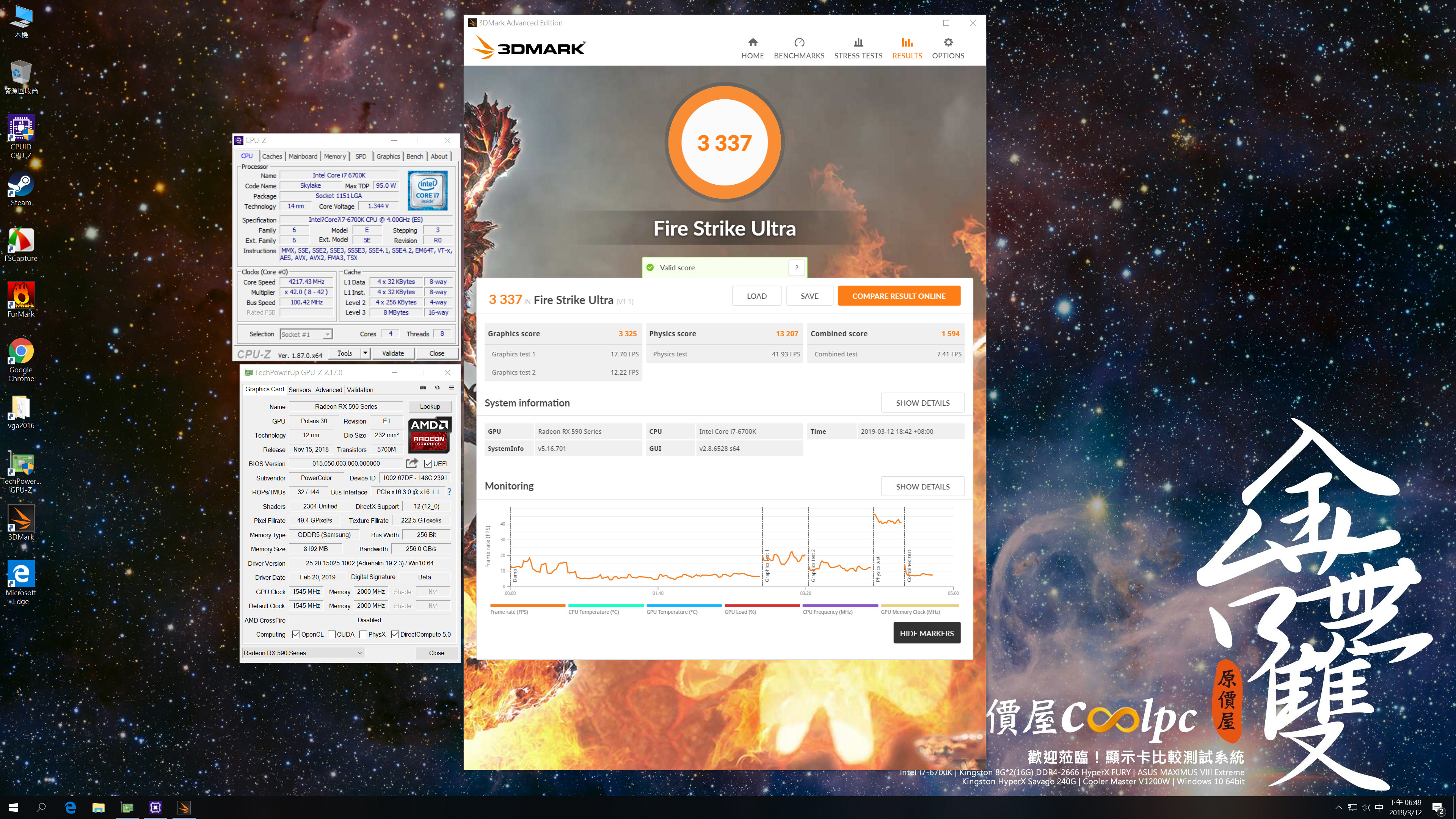Show details for Monitoring

coord(923,486)
